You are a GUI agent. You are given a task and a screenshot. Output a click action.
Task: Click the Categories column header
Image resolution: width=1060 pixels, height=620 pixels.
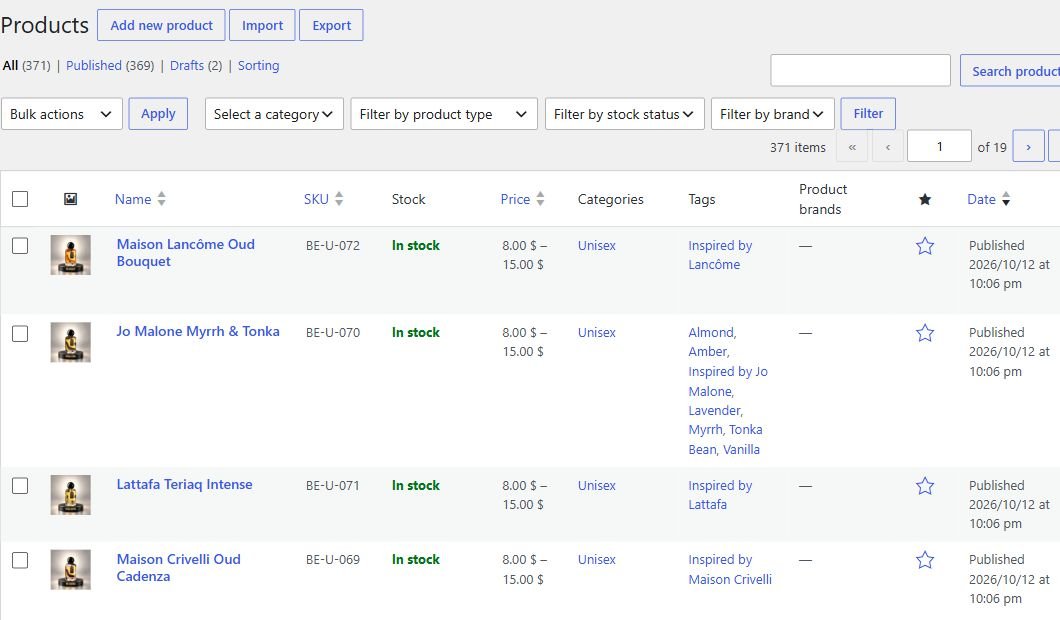(x=610, y=199)
